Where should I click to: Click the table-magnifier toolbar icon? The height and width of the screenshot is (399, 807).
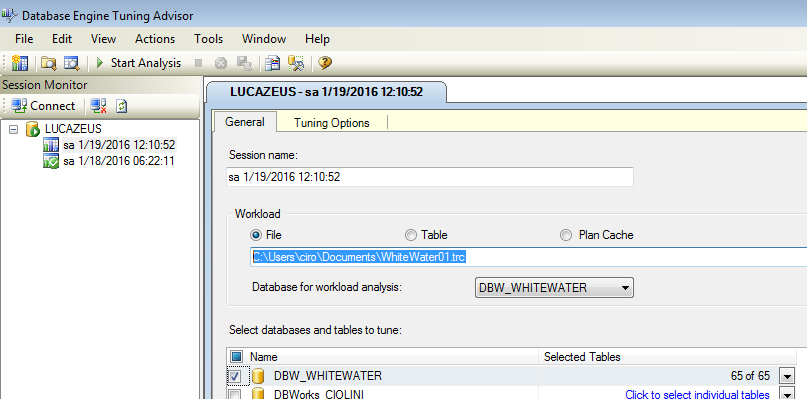(x=72, y=63)
